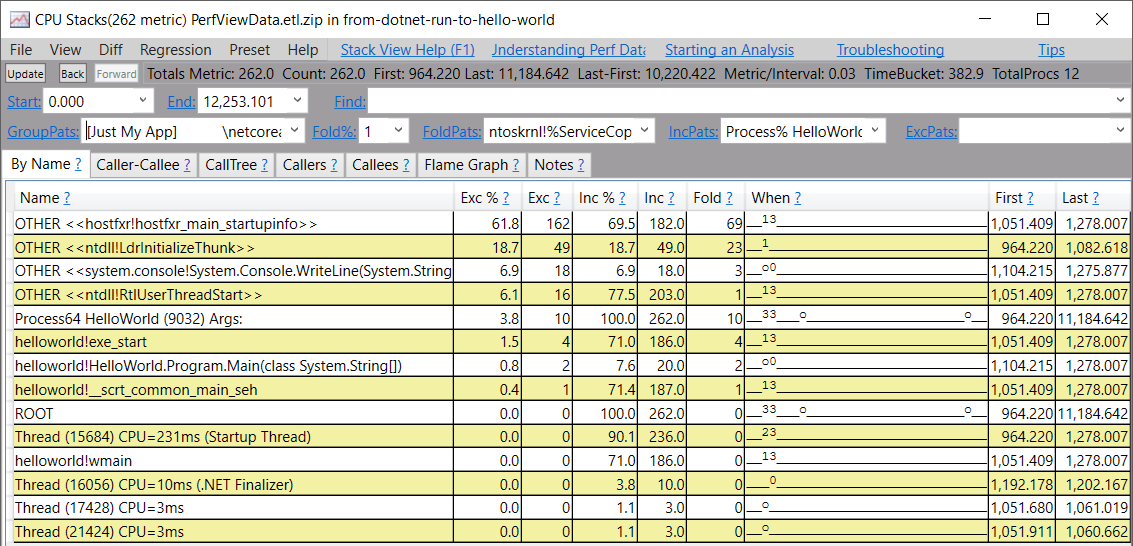The height and width of the screenshot is (546, 1133).
Task: Click the Back button
Action: click(72, 74)
